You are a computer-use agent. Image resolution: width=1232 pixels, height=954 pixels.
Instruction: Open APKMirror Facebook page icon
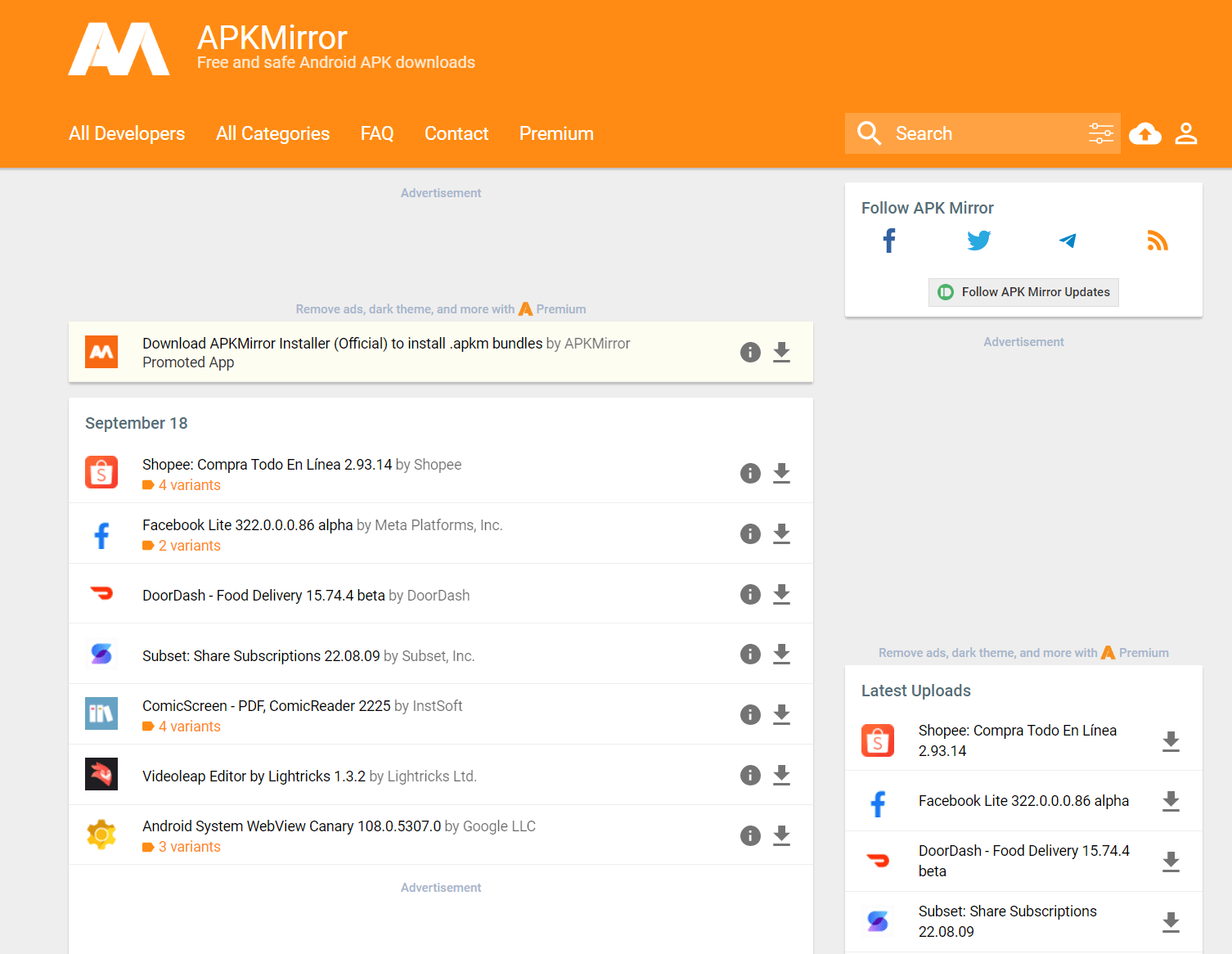click(889, 241)
